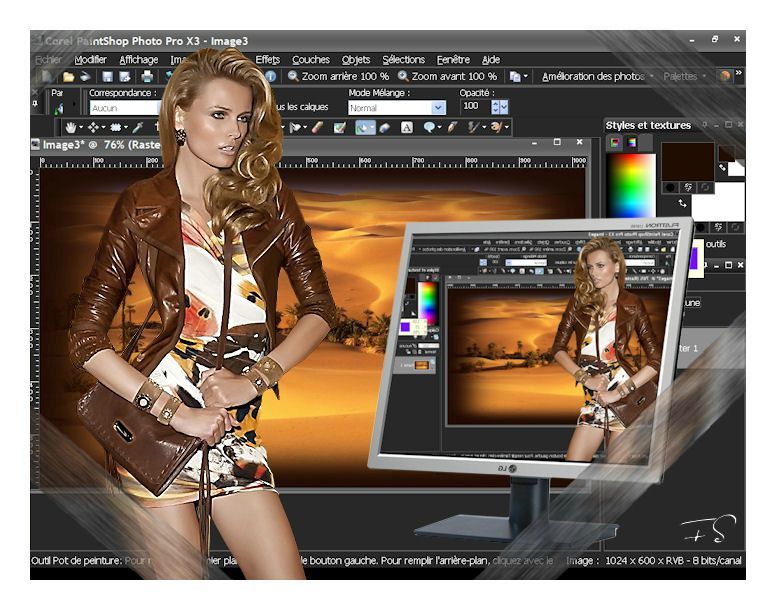
Task: Select the Scratch Remover checkmark tool
Action: [x=340, y=128]
